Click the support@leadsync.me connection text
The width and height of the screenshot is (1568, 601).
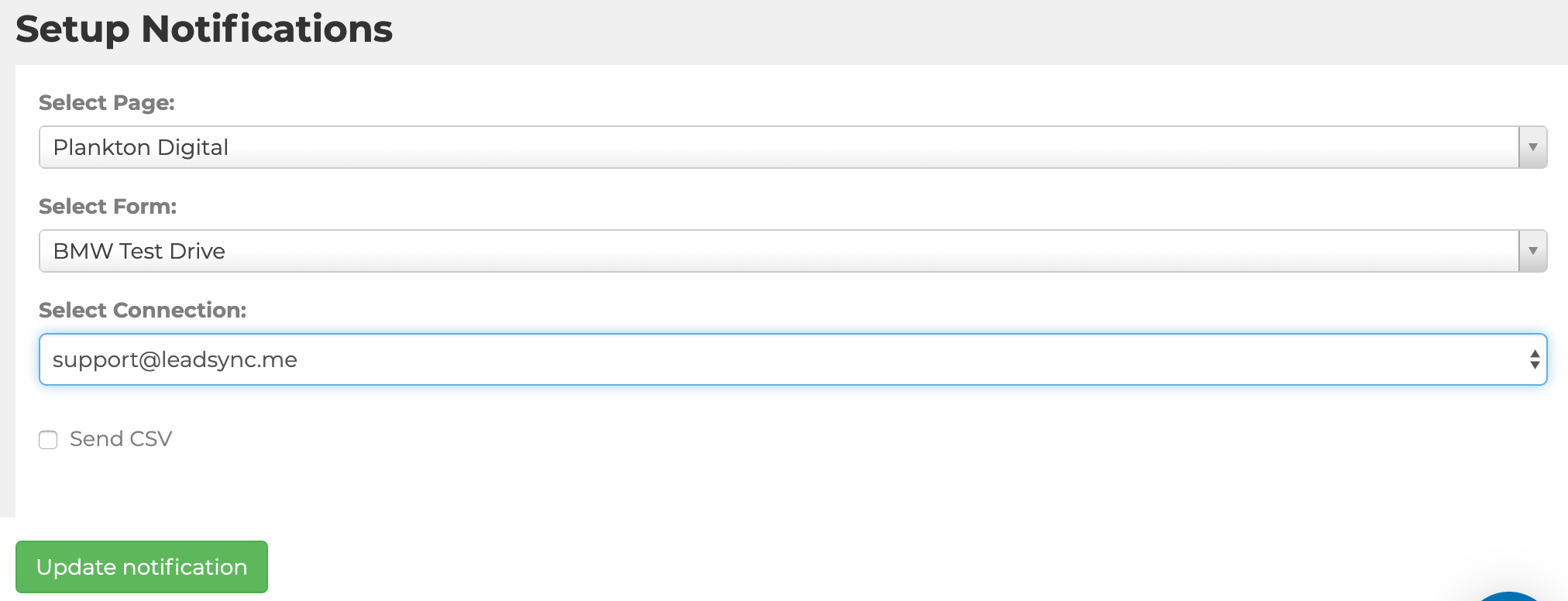click(x=175, y=359)
